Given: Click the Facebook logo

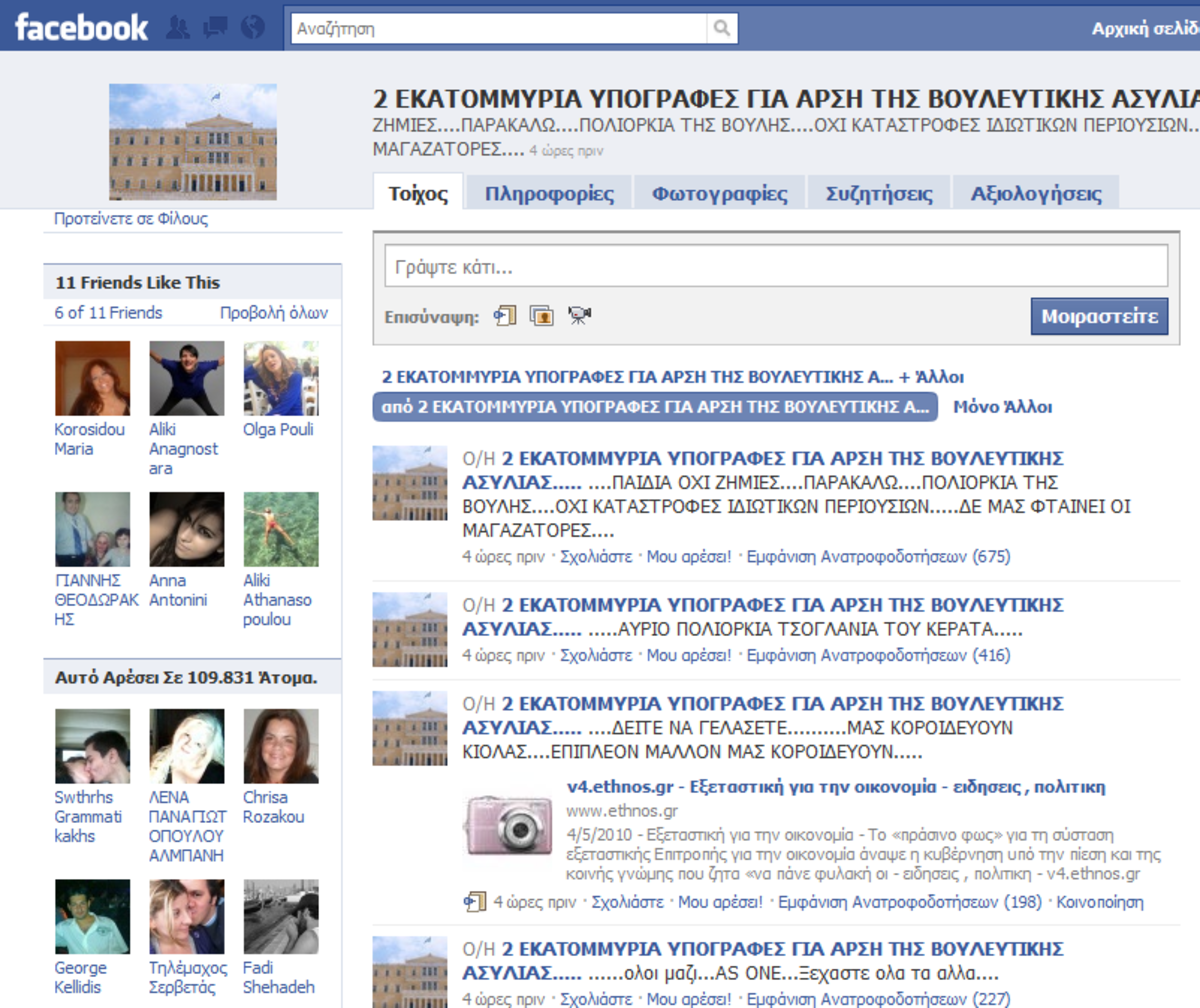Looking at the screenshot, I should [x=82, y=27].
